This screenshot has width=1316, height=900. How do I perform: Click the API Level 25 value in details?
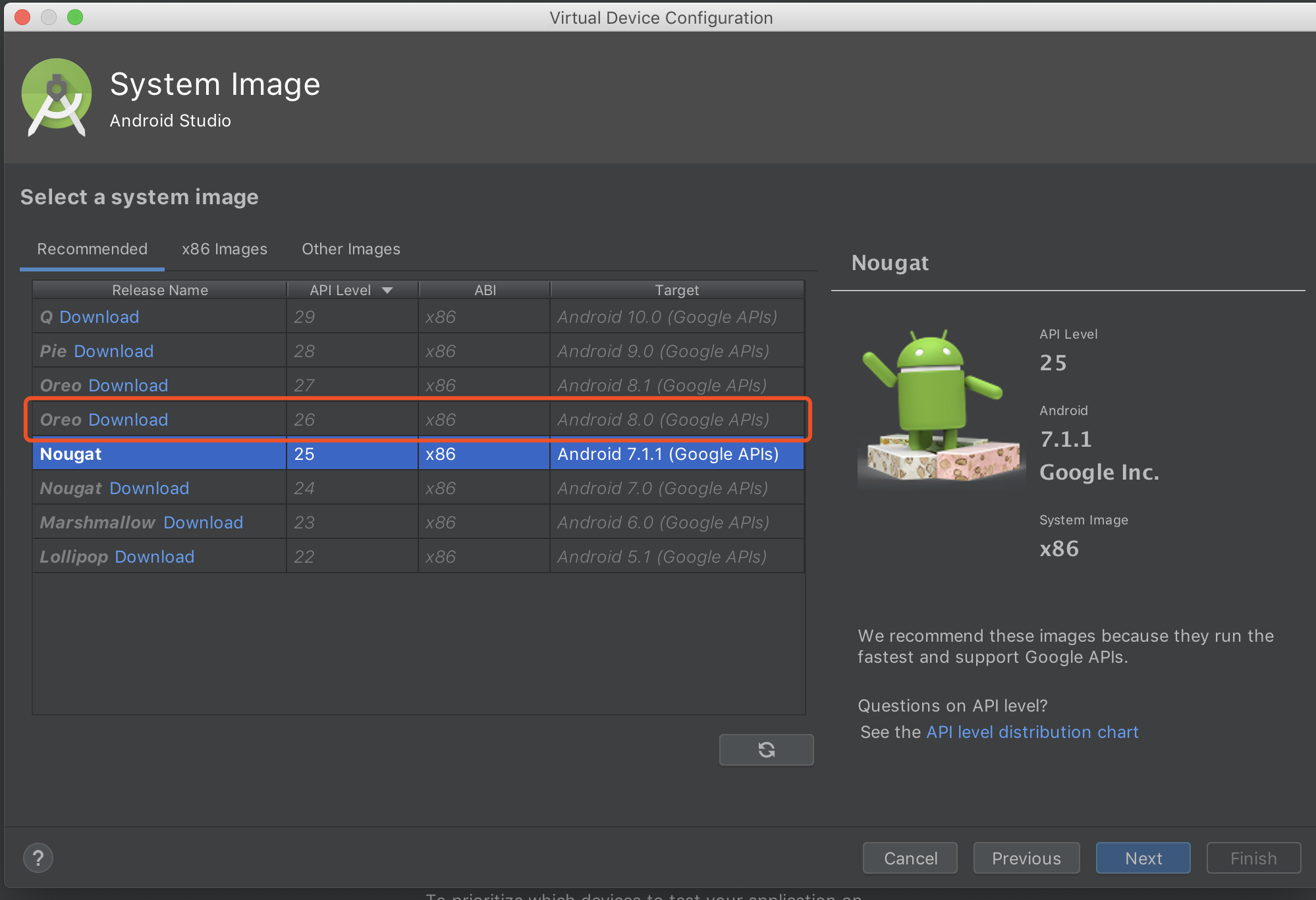[1053, 362]
